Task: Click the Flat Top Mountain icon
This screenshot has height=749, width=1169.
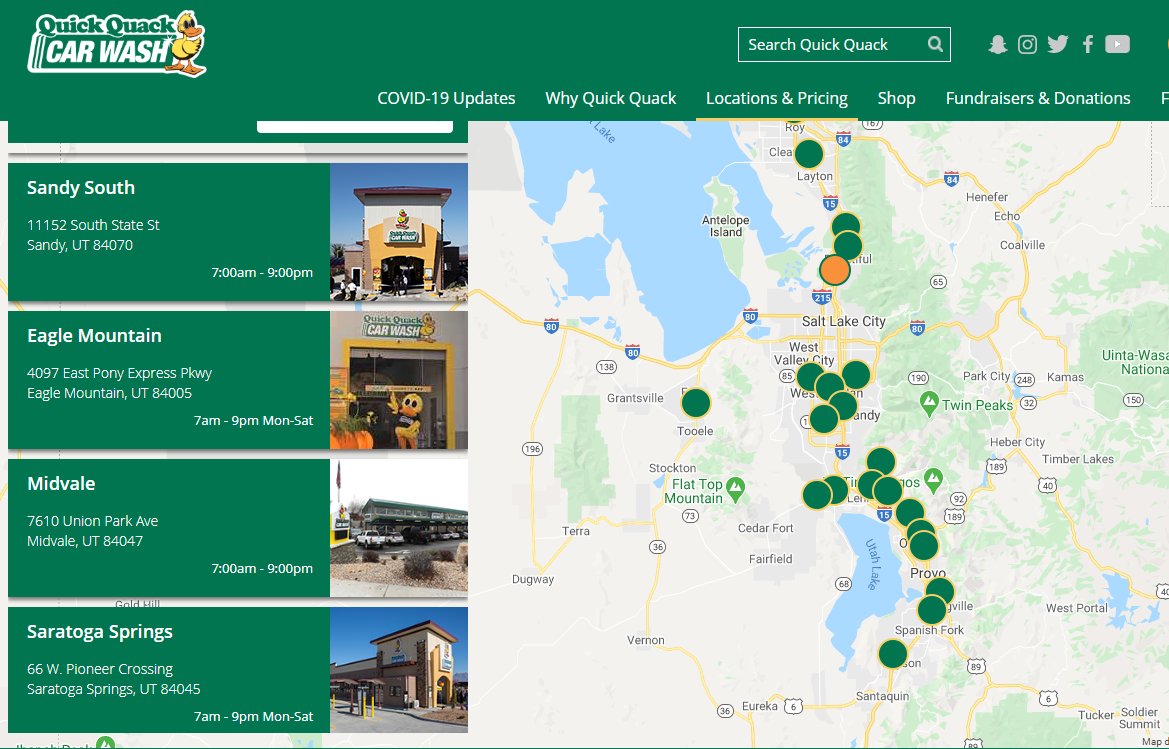Action: coord(735,490)
